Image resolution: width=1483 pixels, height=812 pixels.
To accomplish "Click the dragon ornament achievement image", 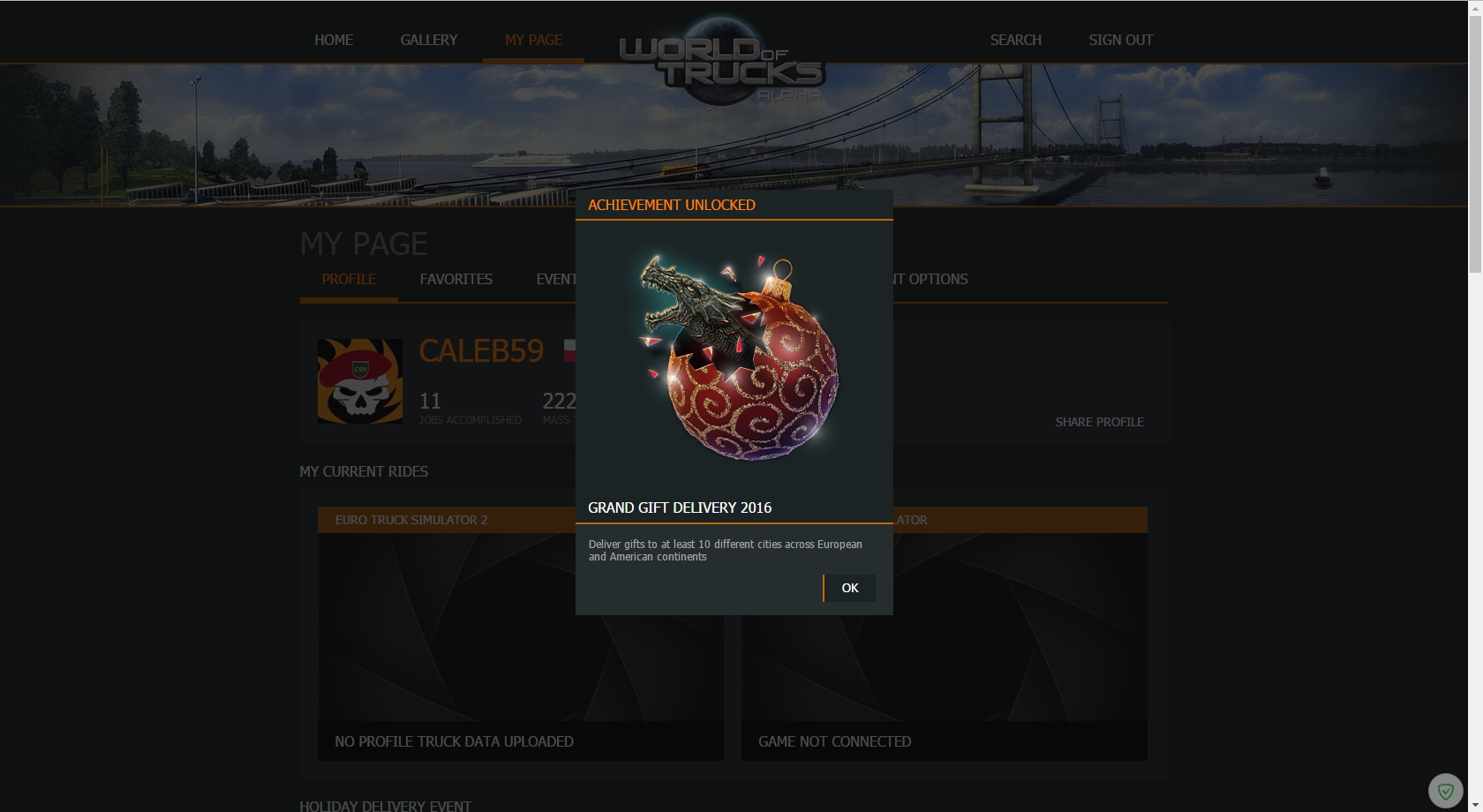I will click(x=740, y=357).
